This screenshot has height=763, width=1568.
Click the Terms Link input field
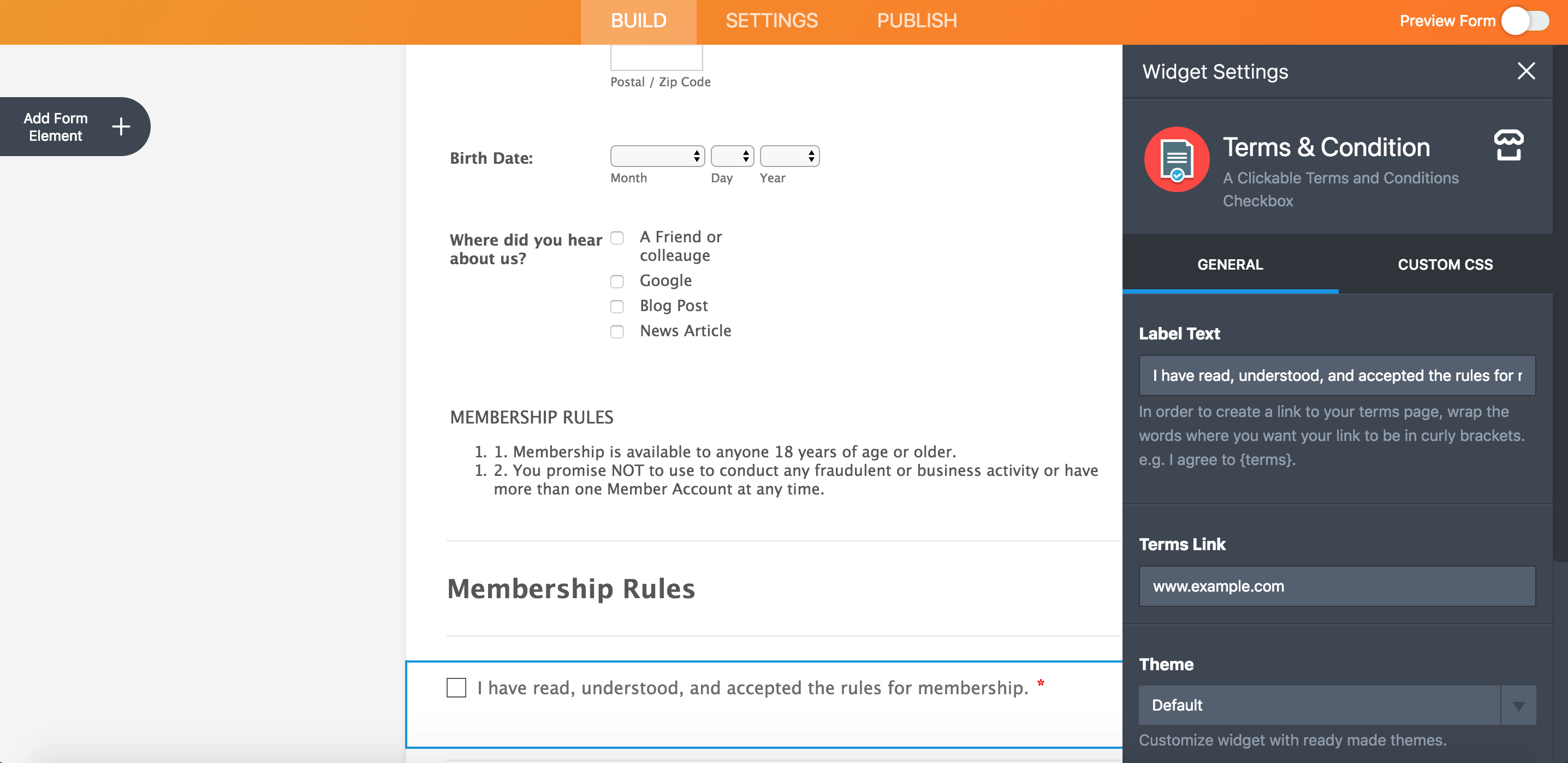point(1337,586)
